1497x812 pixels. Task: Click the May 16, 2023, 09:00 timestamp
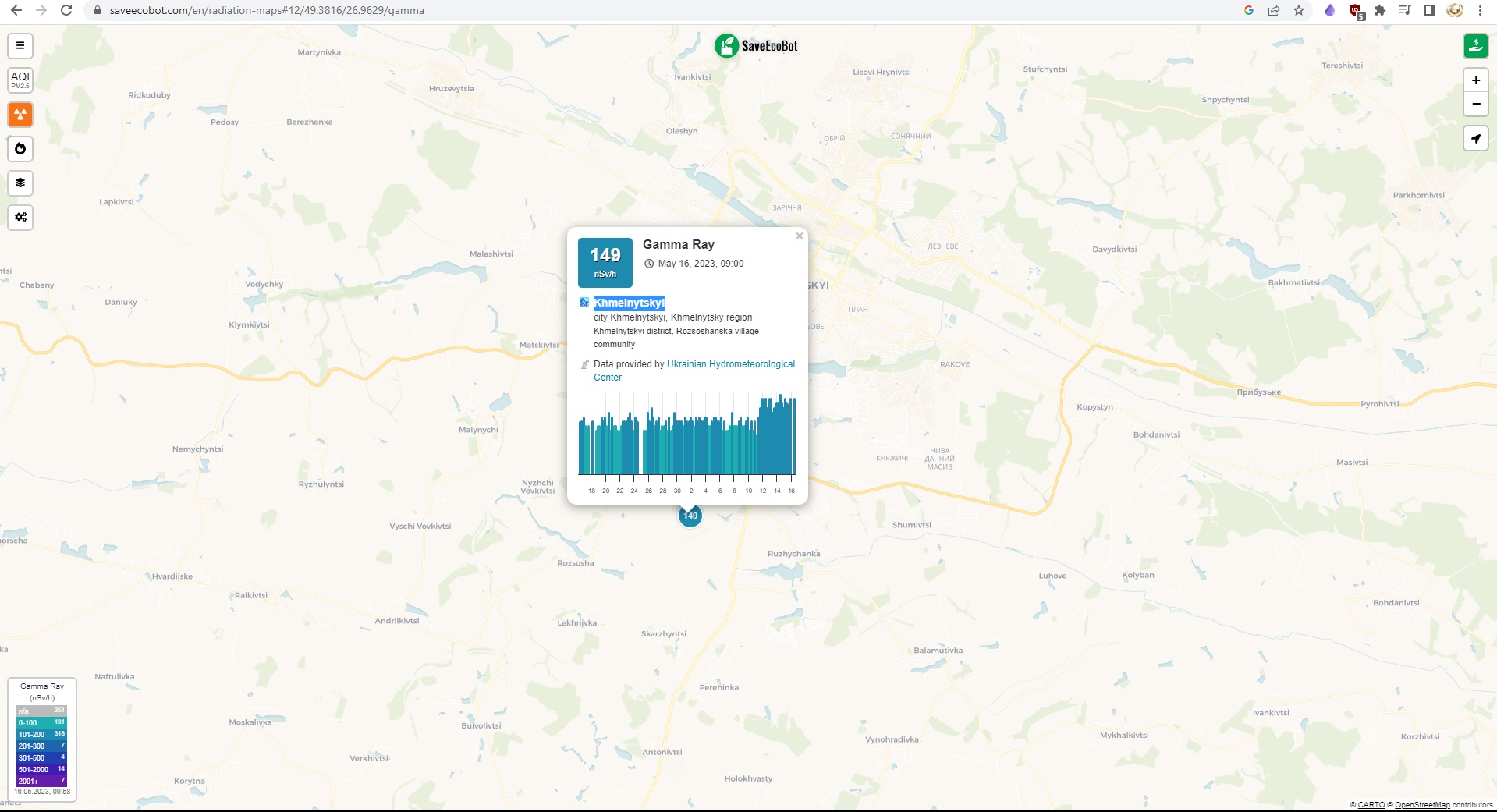click(x=701, y=264)
